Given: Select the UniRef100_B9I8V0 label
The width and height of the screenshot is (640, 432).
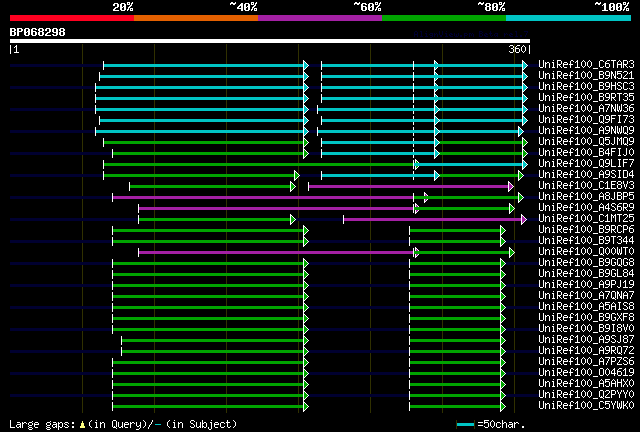Looking at the screenshot, I should 586,329.
